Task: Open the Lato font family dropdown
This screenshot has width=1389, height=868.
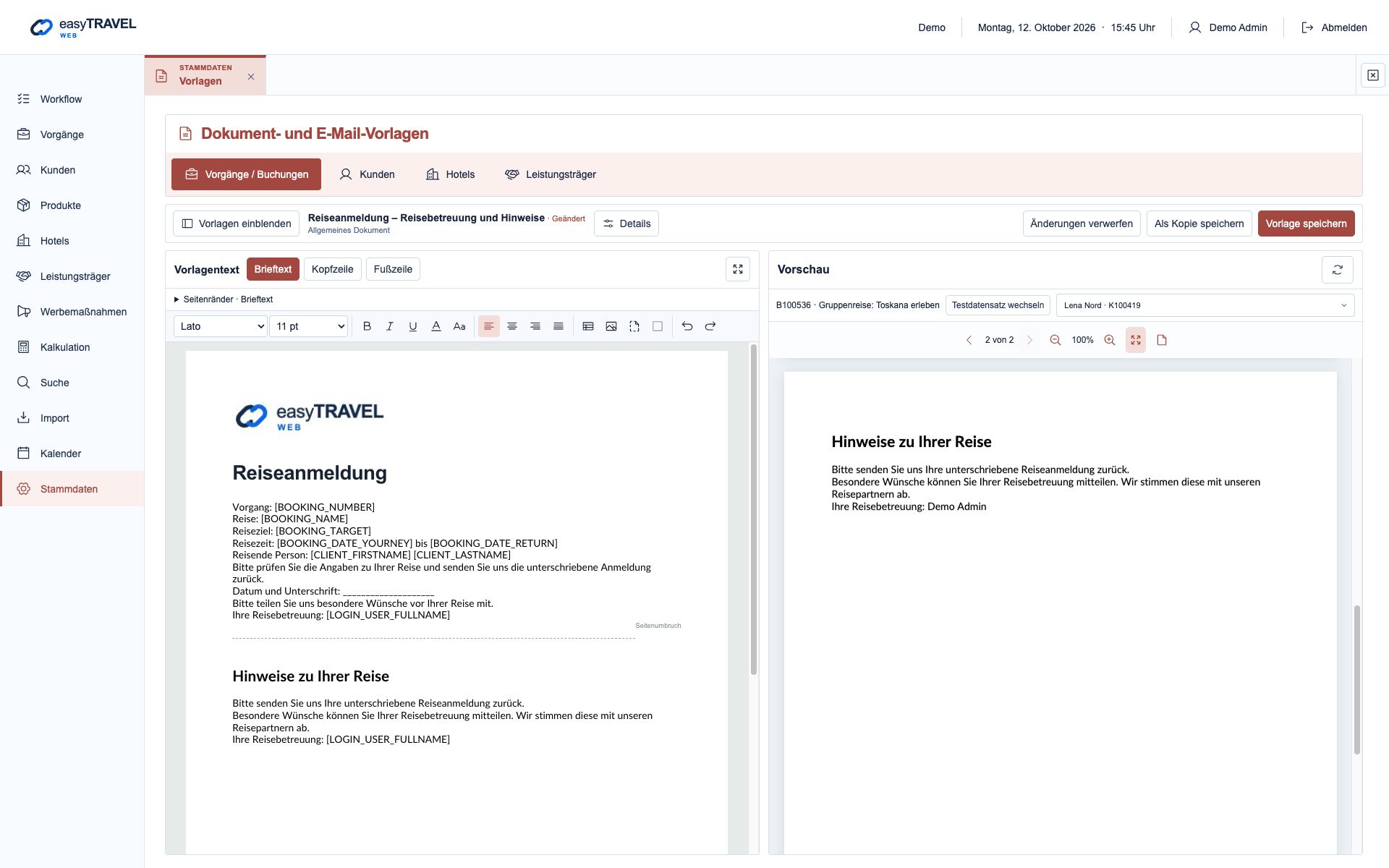Action: (221, 326)
